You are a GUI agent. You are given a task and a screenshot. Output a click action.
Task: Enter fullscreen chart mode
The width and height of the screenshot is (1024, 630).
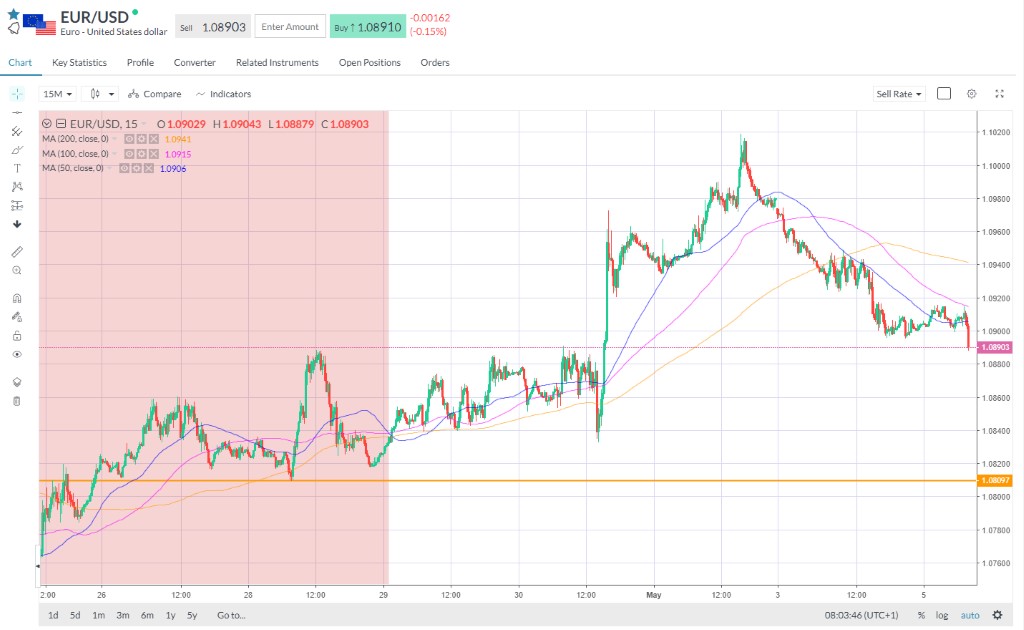999,93
